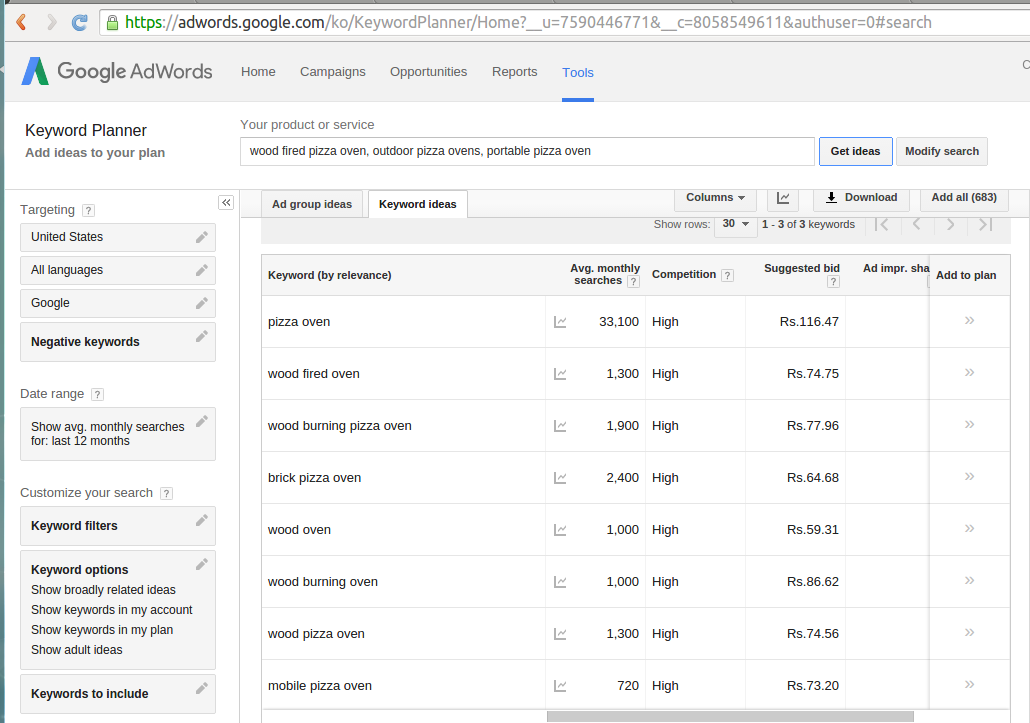Viewport: 1030px width, 723px height.
Task: Click the Get ideas button
Action: click(855, 152)
